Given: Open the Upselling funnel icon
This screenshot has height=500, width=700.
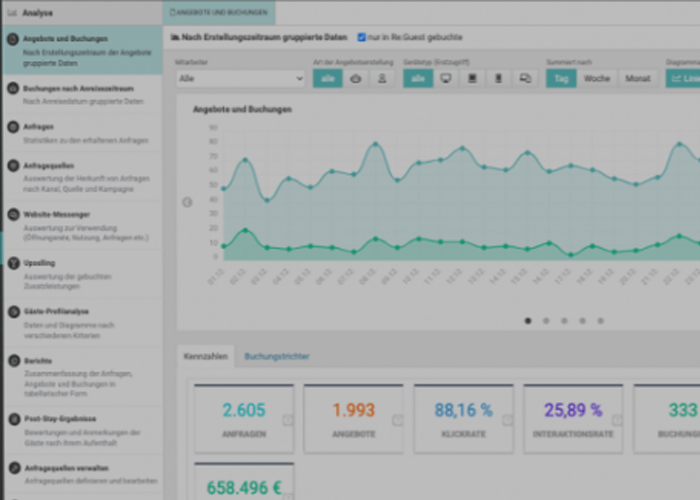Looking at the screenshot, I should (x=13, y=263).
